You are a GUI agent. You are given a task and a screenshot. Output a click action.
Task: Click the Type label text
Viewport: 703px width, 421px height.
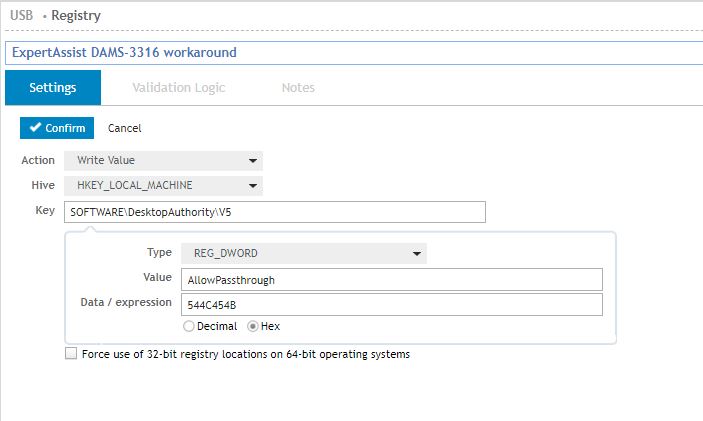[159, 254]
